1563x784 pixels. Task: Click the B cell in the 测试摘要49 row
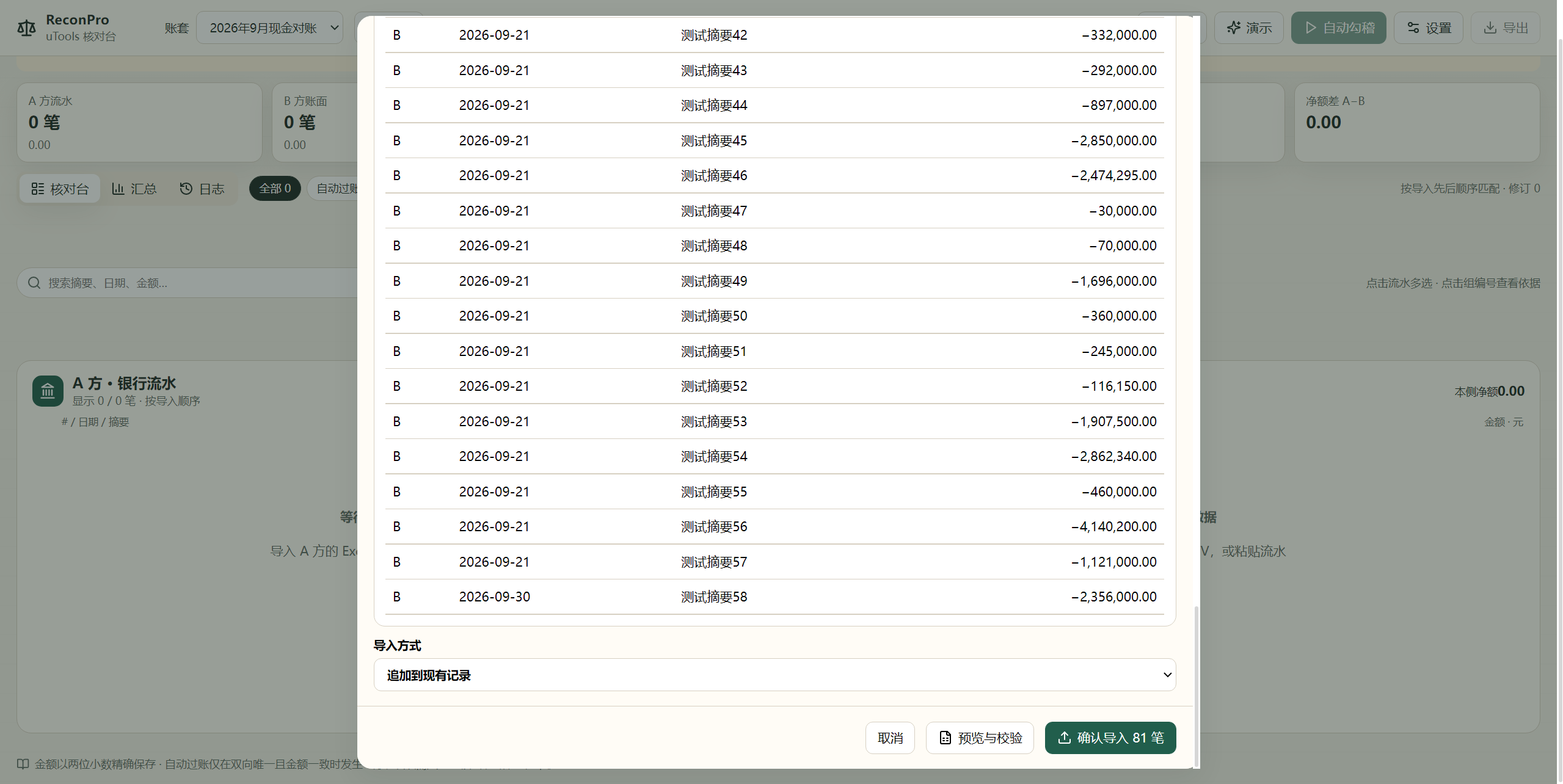click(x=397, y=281)
